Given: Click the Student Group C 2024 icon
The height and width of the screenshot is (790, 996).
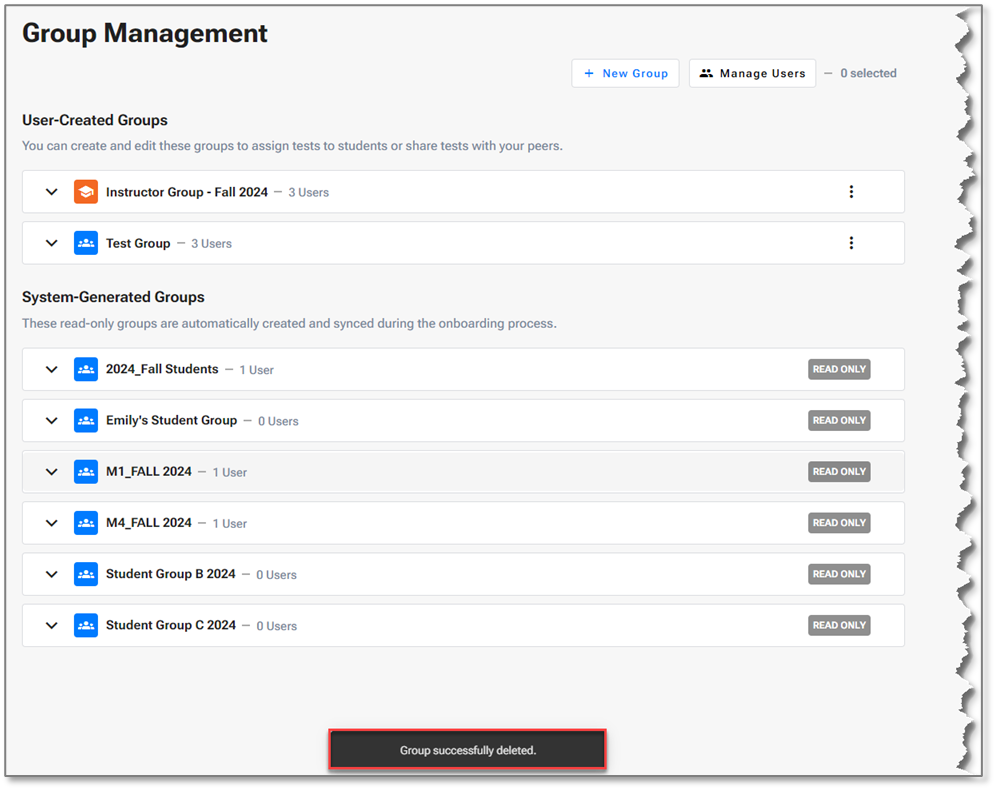Looking at the screenshot, I should click(86, 626).
